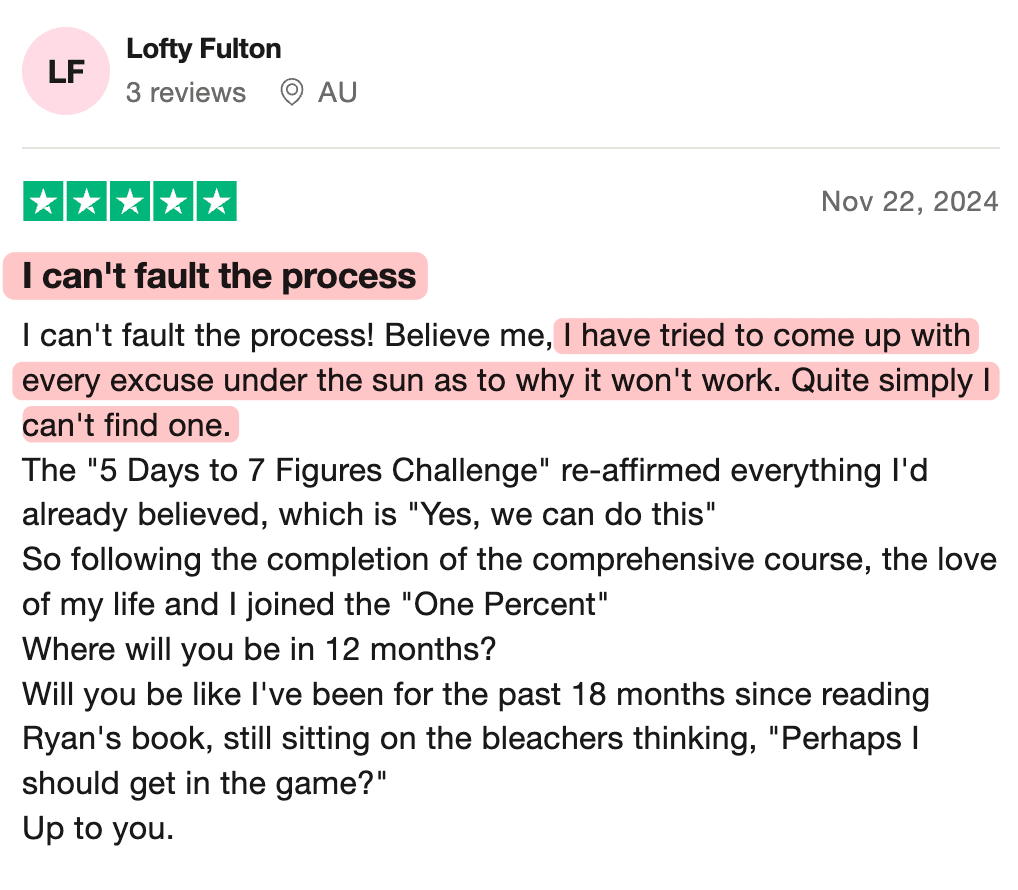This screenshot has width=1018, height=890.
Task: Click the second green rating star
Action: click(x=87, y=202)
